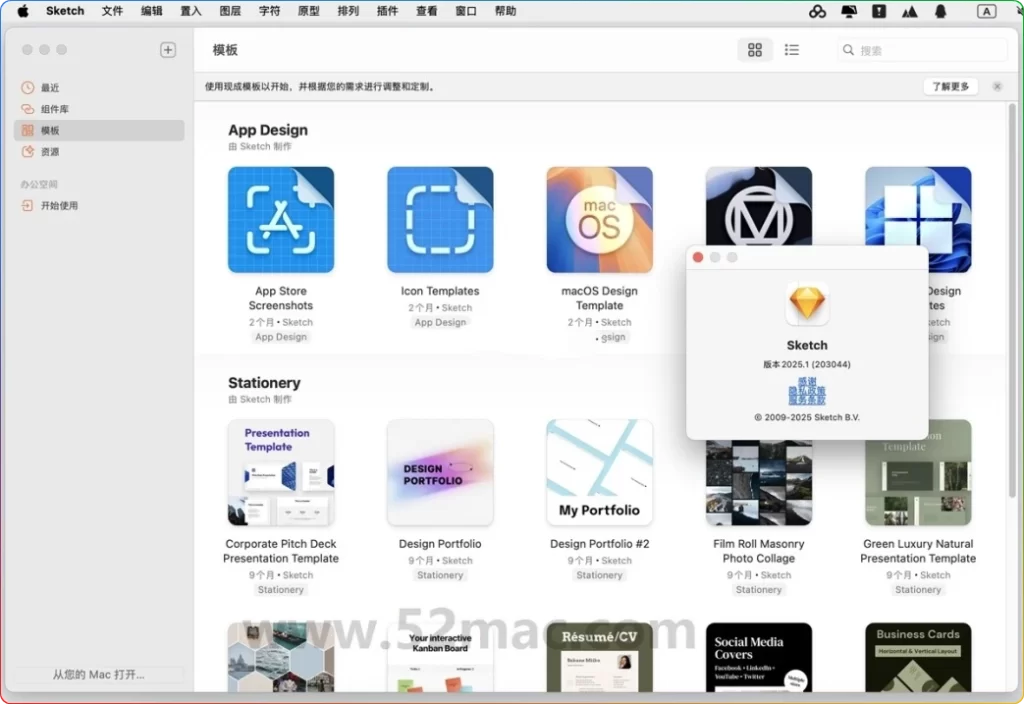The height and width of the screenshot is (704, 1024).
Task: Switch to grid view
Action: tap(755, 50)
